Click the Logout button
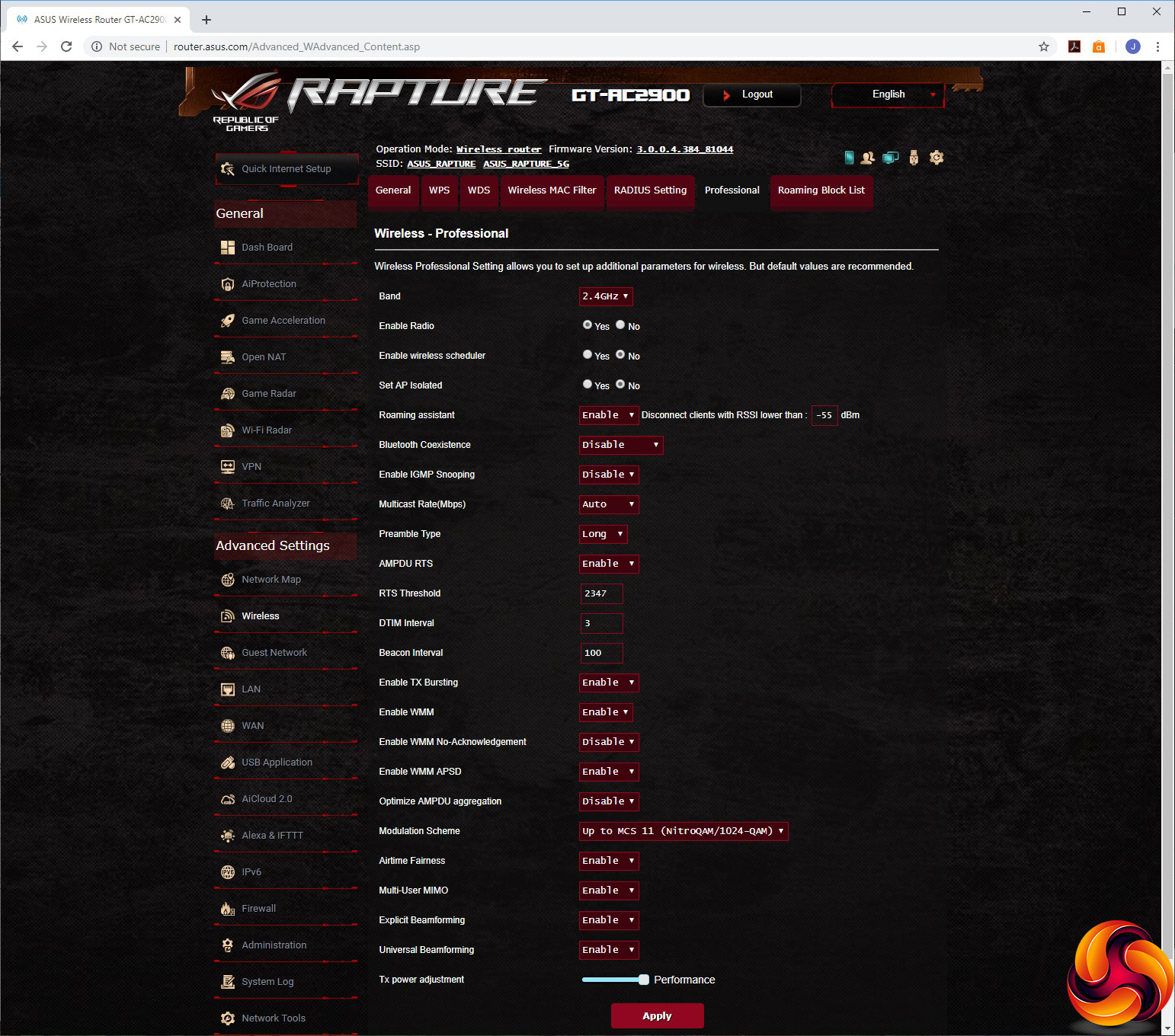 pyautogui.click(x=752, y=95)
